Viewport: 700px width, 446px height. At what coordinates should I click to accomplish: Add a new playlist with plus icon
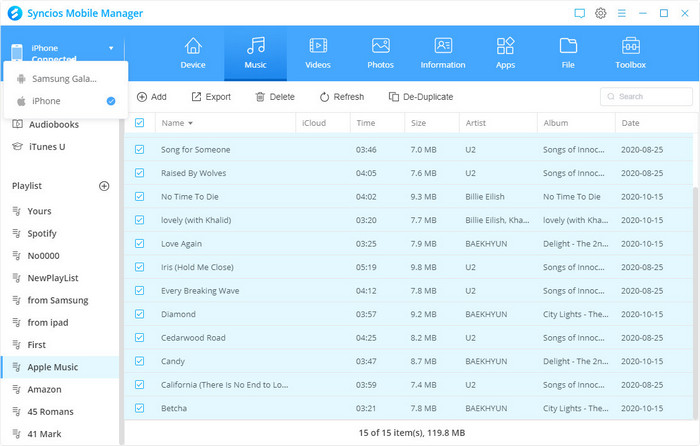pos(104,186)
